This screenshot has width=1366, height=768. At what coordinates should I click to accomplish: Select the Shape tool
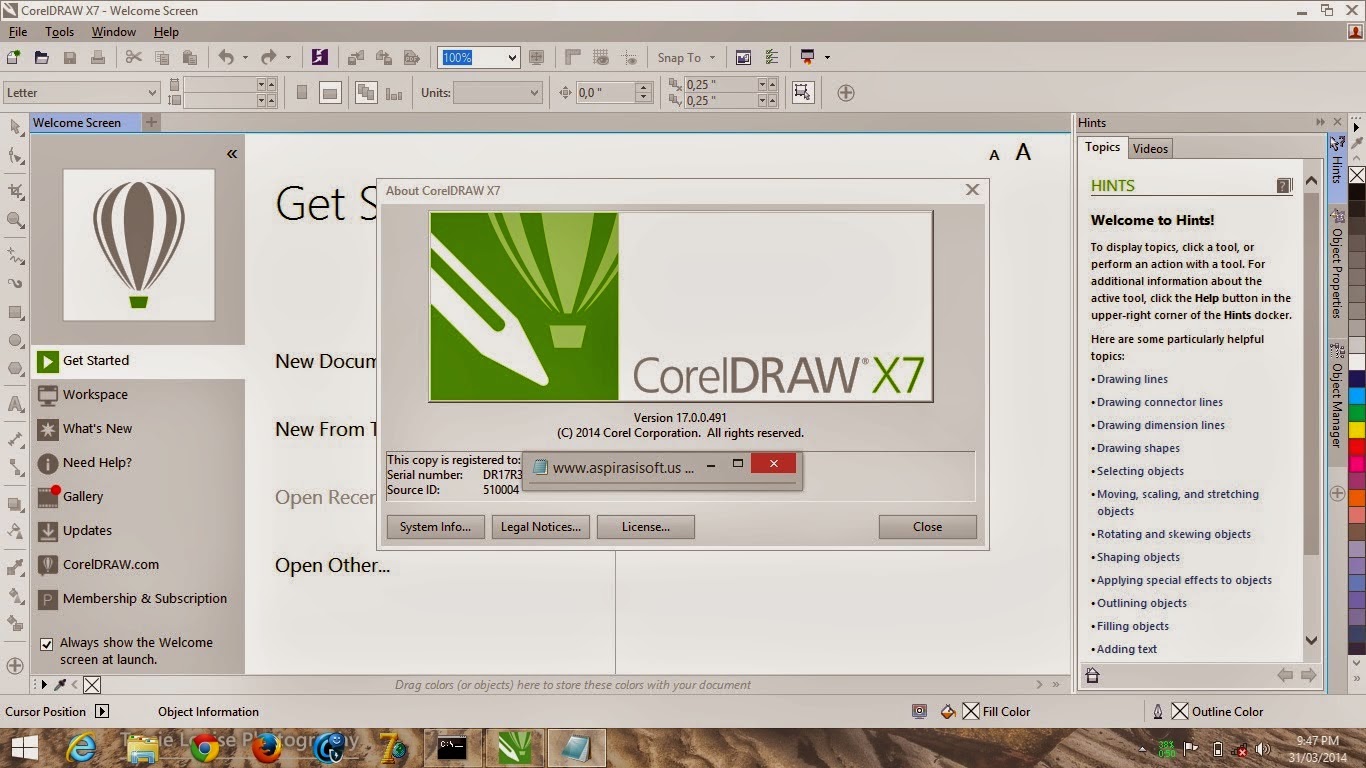14,156
